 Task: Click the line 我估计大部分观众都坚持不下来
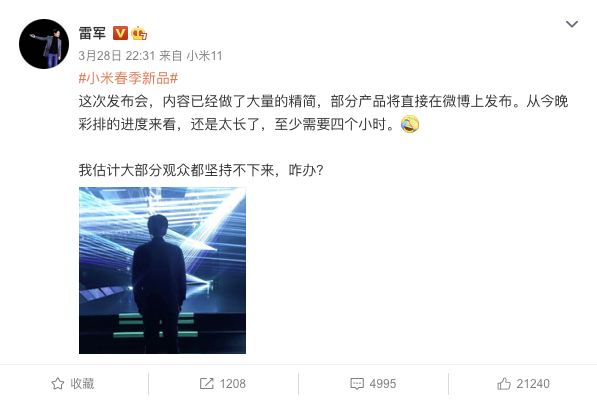pyautogui.click(x=201, y=170)
